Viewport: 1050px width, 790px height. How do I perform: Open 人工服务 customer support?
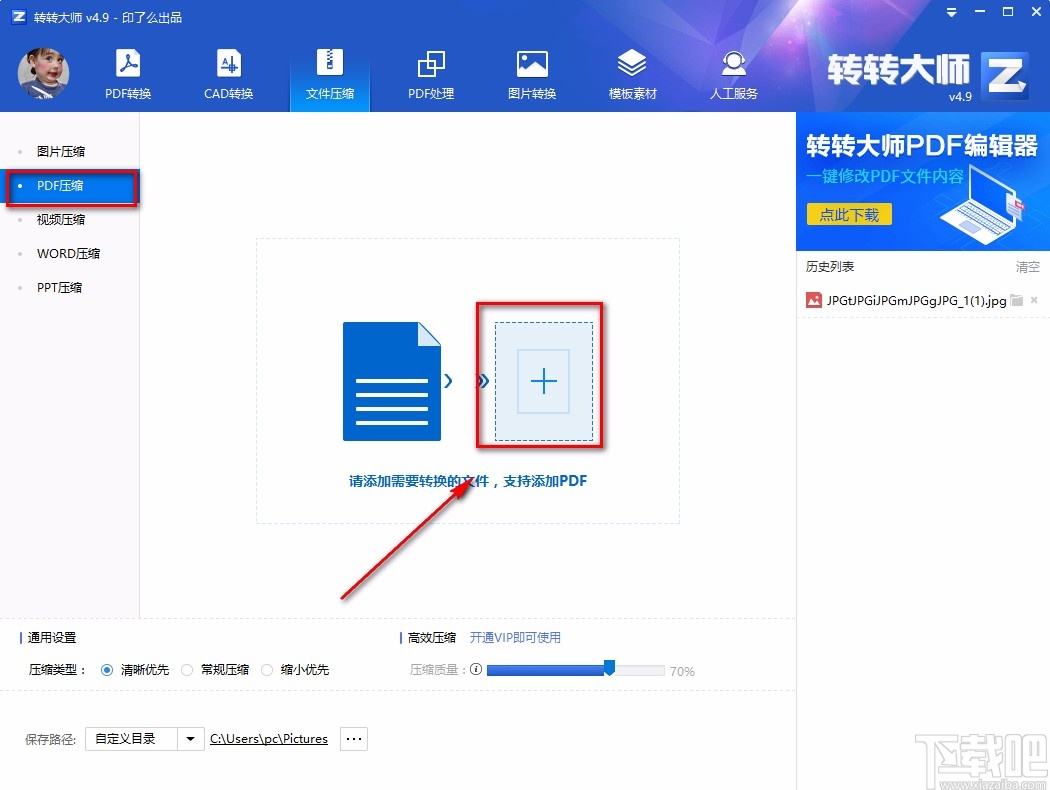pos(733,73)
